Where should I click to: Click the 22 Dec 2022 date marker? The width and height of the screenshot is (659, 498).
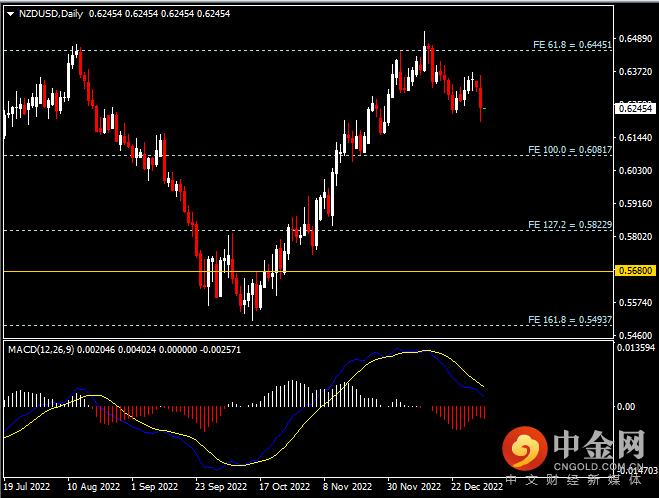[x=478, y=487]
